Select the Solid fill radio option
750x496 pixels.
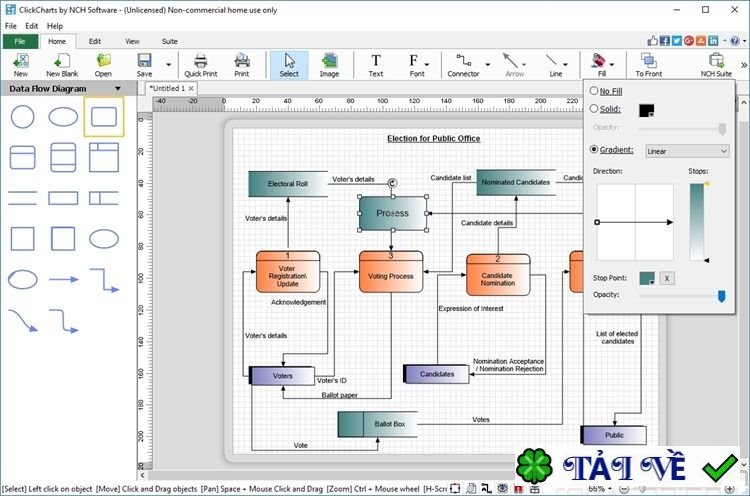(594, 109)
